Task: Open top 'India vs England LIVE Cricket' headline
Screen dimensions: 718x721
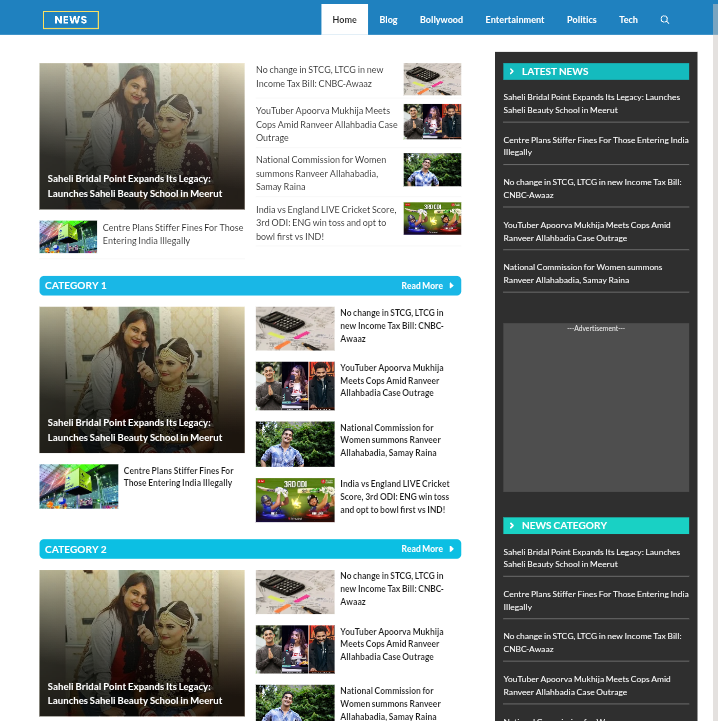Action: coord(326,223)
